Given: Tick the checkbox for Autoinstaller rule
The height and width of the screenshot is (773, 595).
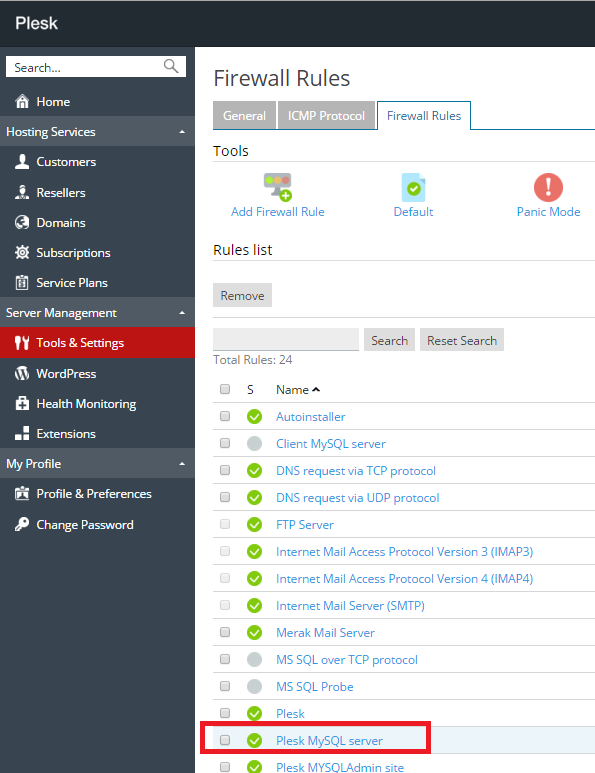Looking at the screenshot, I should [225, 416].
